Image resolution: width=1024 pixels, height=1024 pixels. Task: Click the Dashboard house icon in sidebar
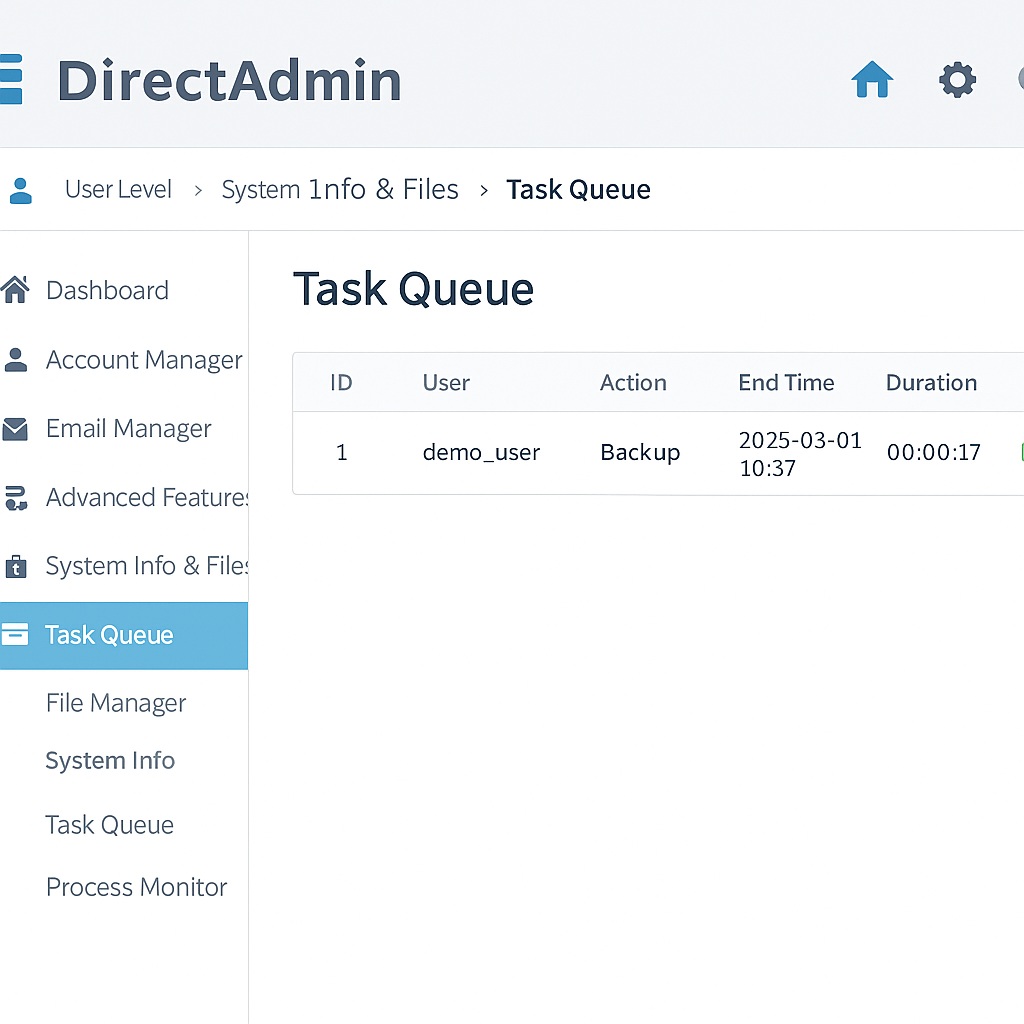(15, 290)
